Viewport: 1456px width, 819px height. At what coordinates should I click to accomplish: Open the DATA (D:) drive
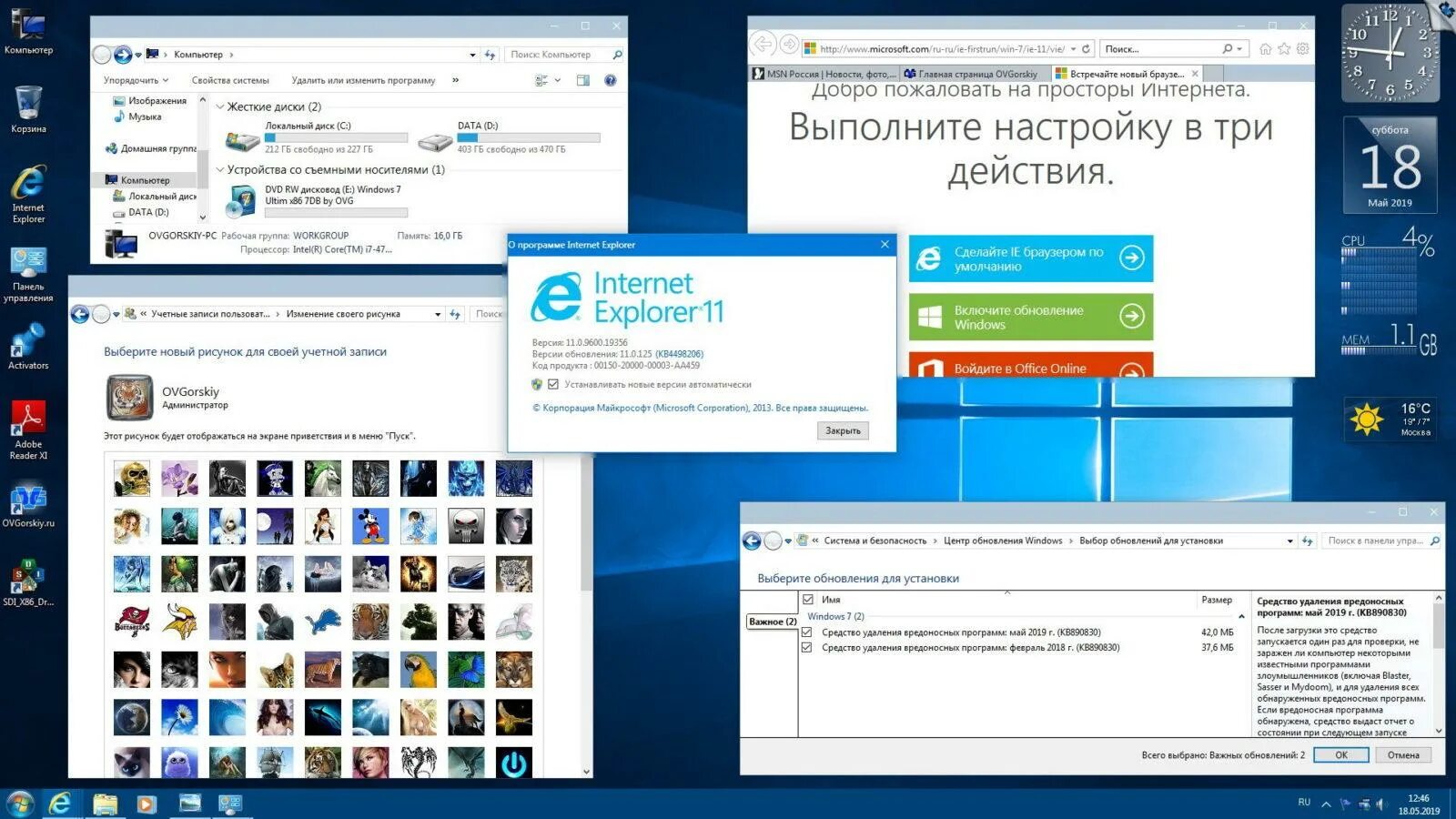pos(508,137)
